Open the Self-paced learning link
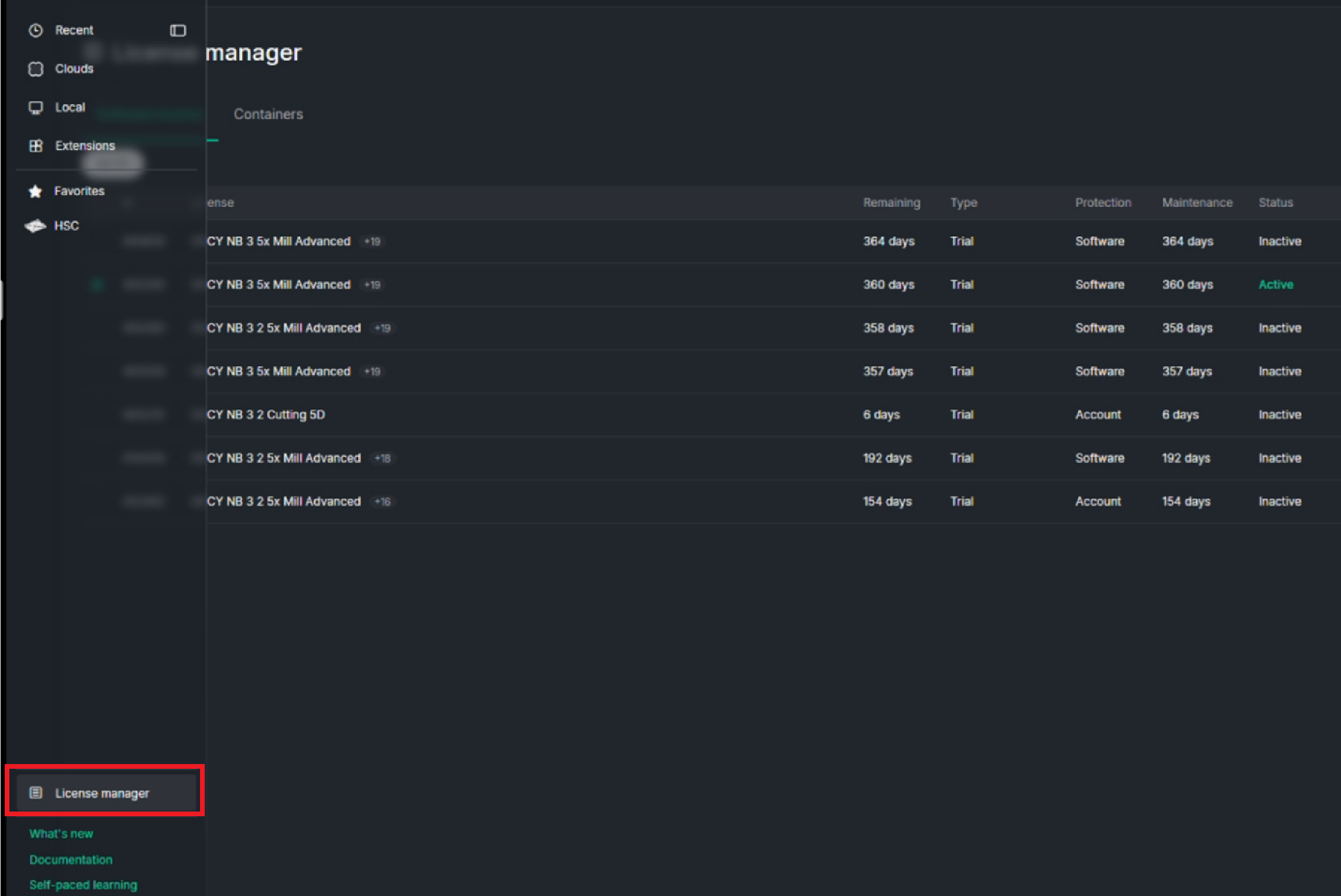 point(83,885)
